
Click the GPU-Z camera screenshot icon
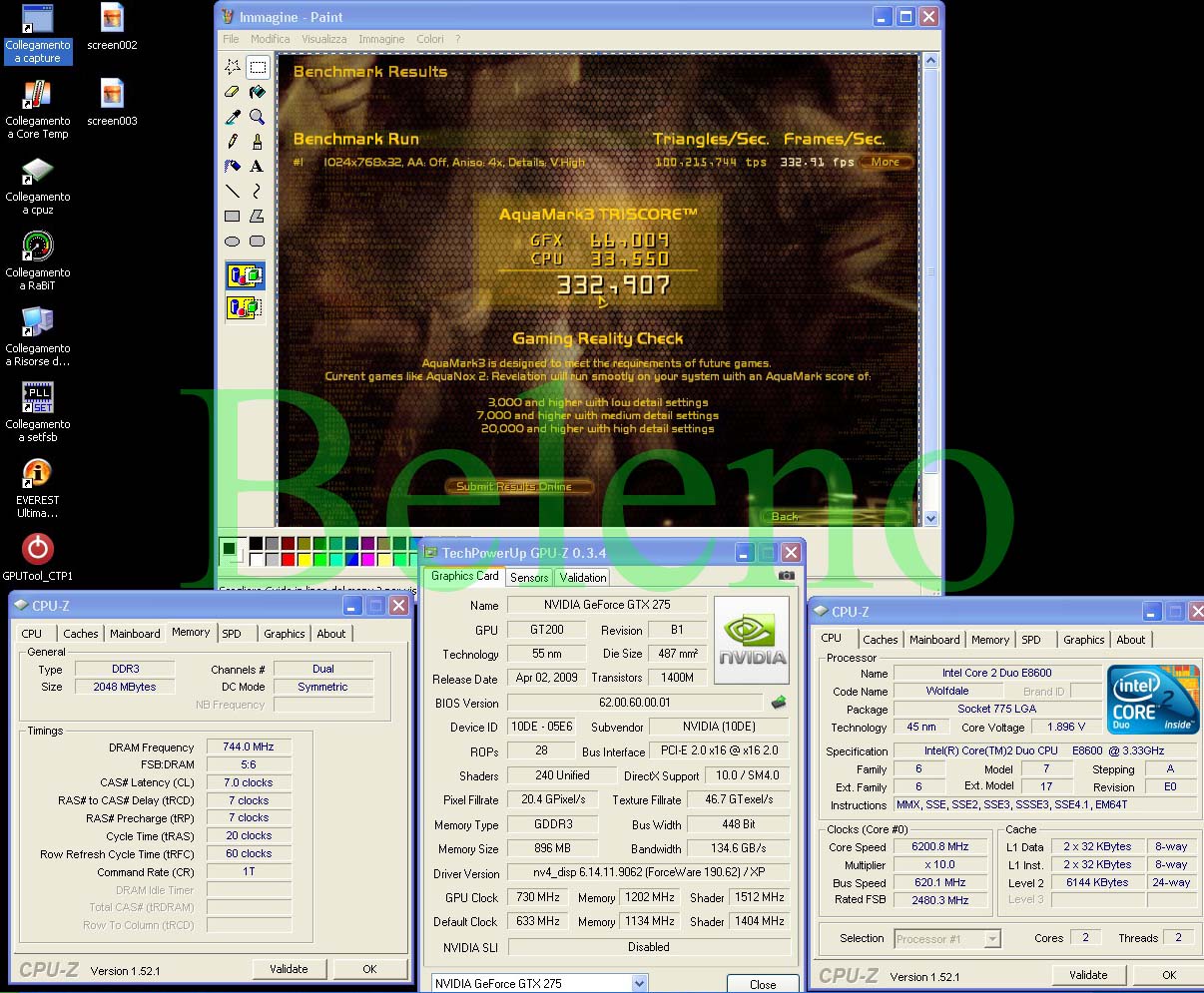787,576
